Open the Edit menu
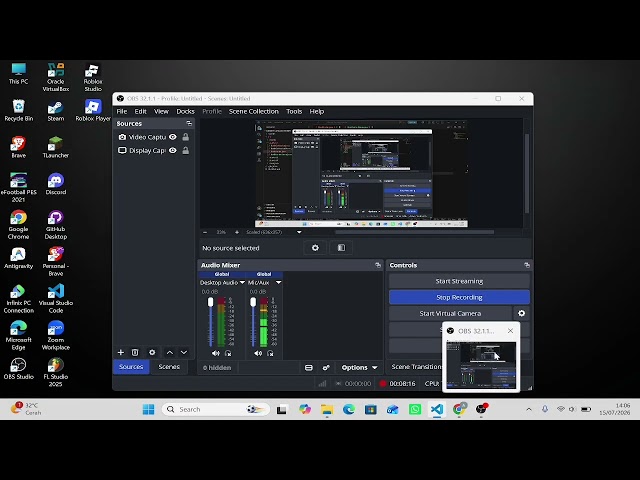Viewport: 640px width, 480px height. point(140,111)
